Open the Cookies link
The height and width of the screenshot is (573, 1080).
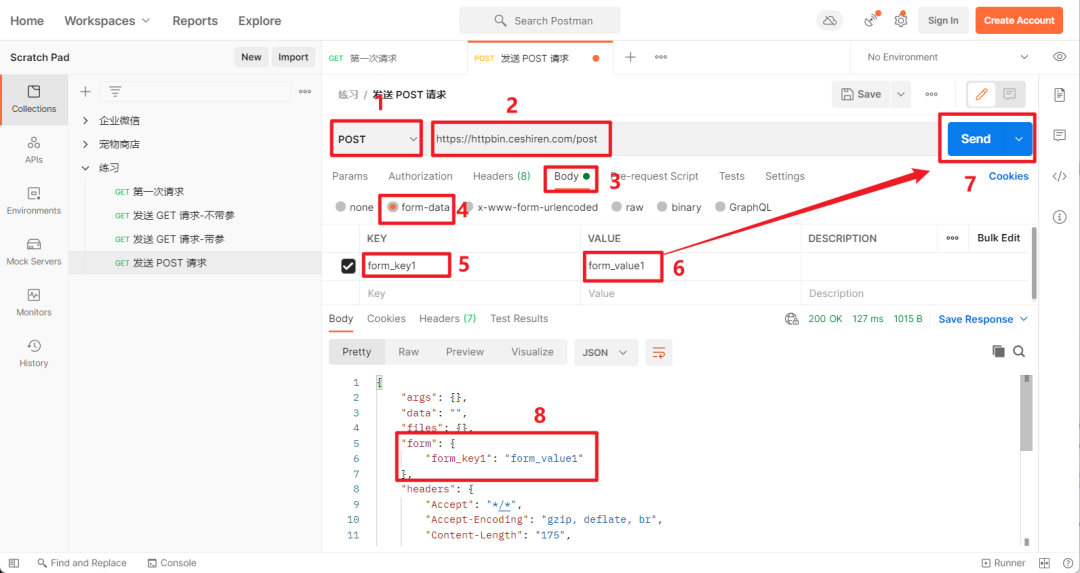pos(1008,176)
